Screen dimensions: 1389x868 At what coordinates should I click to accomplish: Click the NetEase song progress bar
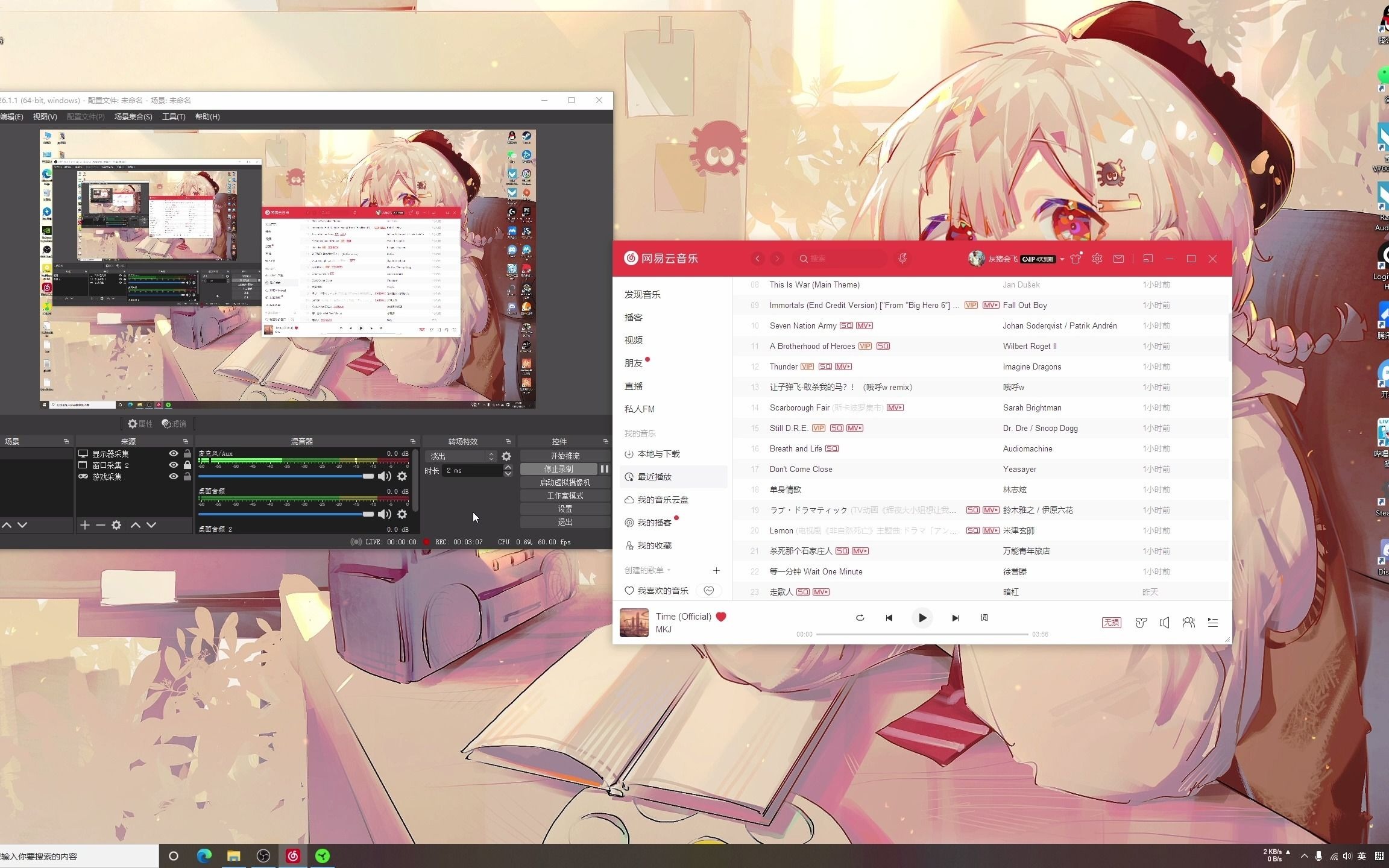pos(922,634)
